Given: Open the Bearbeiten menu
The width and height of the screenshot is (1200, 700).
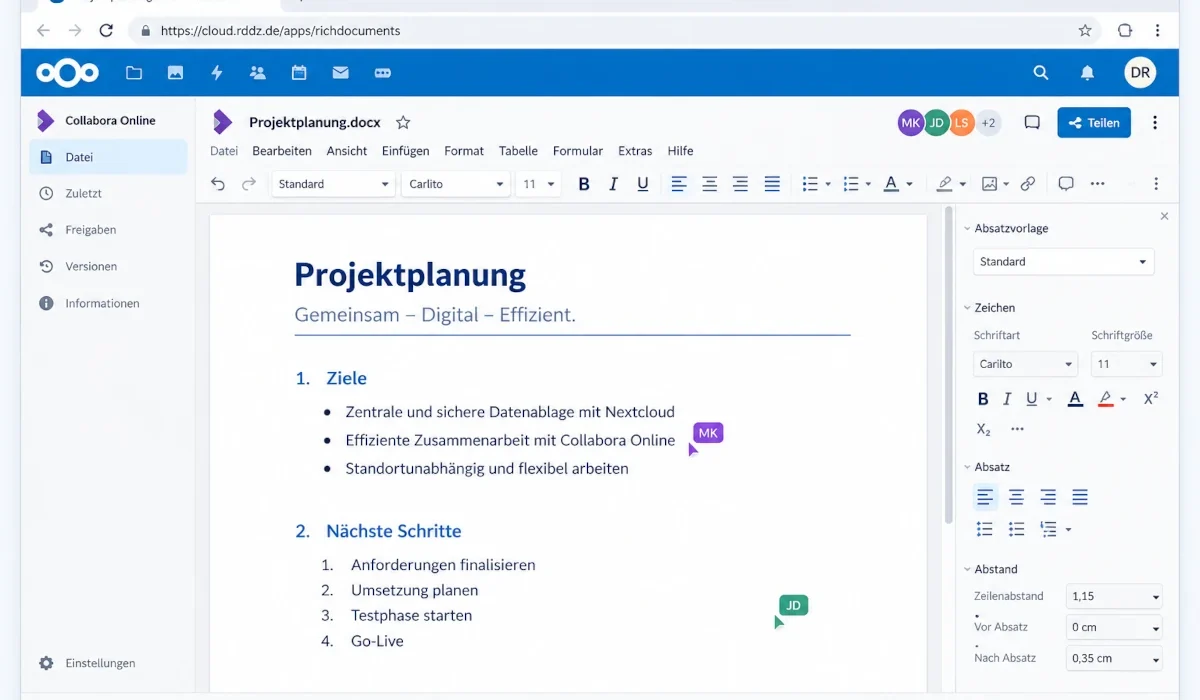Looking at the screenshot, I should coord(282,151).
